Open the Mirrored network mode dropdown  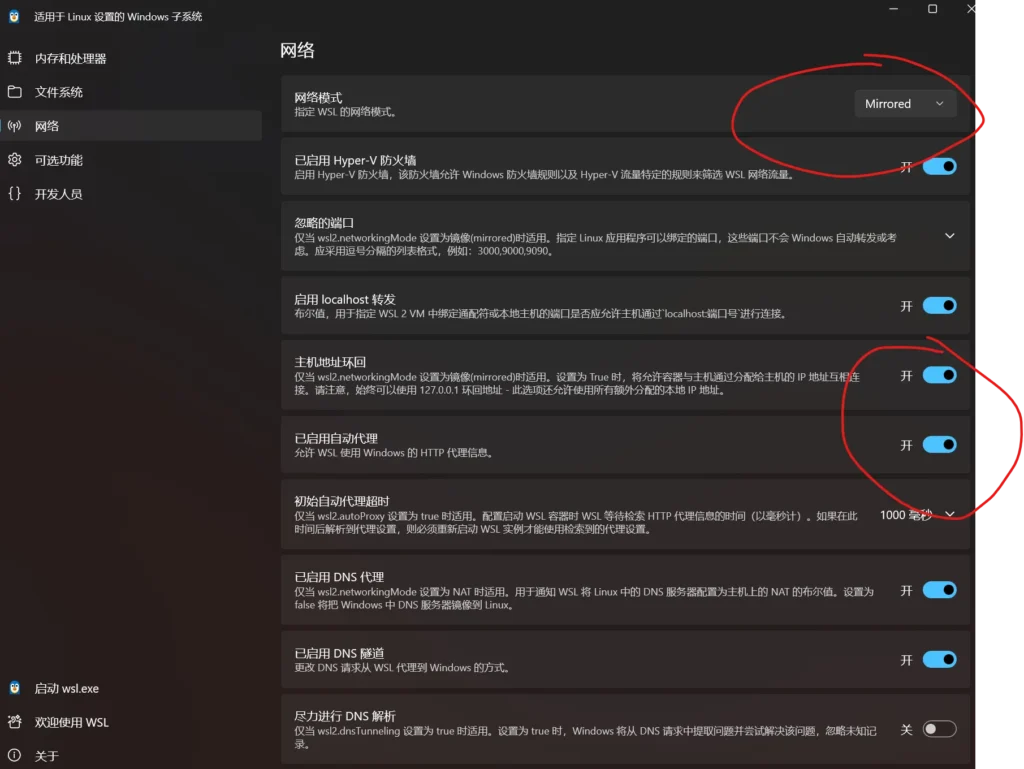[905, 104]
